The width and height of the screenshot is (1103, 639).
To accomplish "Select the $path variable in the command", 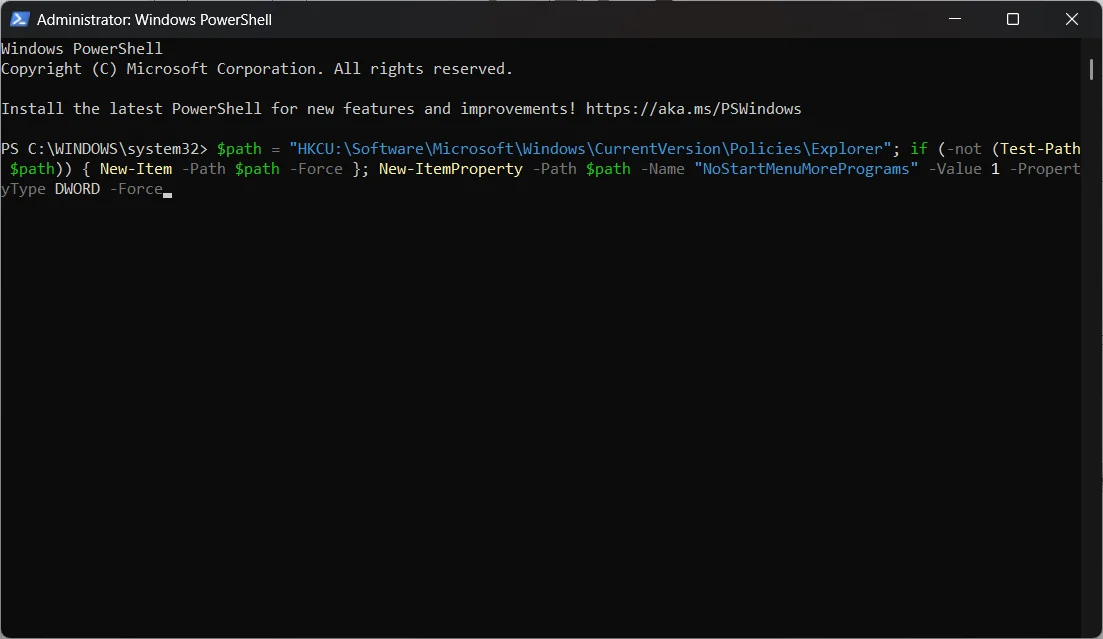I will [240, 148].
